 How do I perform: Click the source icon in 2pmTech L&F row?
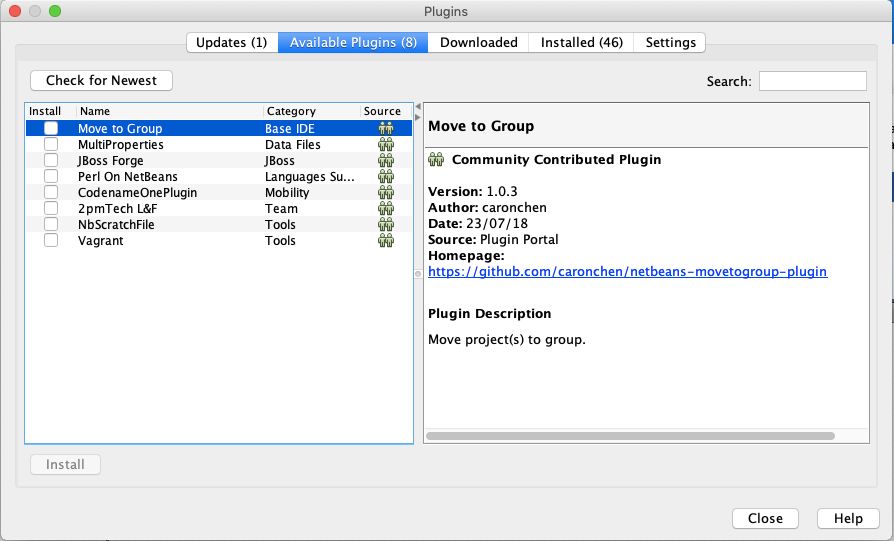click(386, 208)
